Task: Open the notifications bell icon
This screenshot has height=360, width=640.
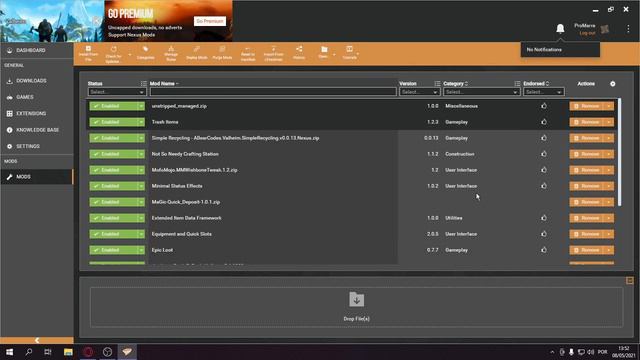Action: (x=560, y=28)
